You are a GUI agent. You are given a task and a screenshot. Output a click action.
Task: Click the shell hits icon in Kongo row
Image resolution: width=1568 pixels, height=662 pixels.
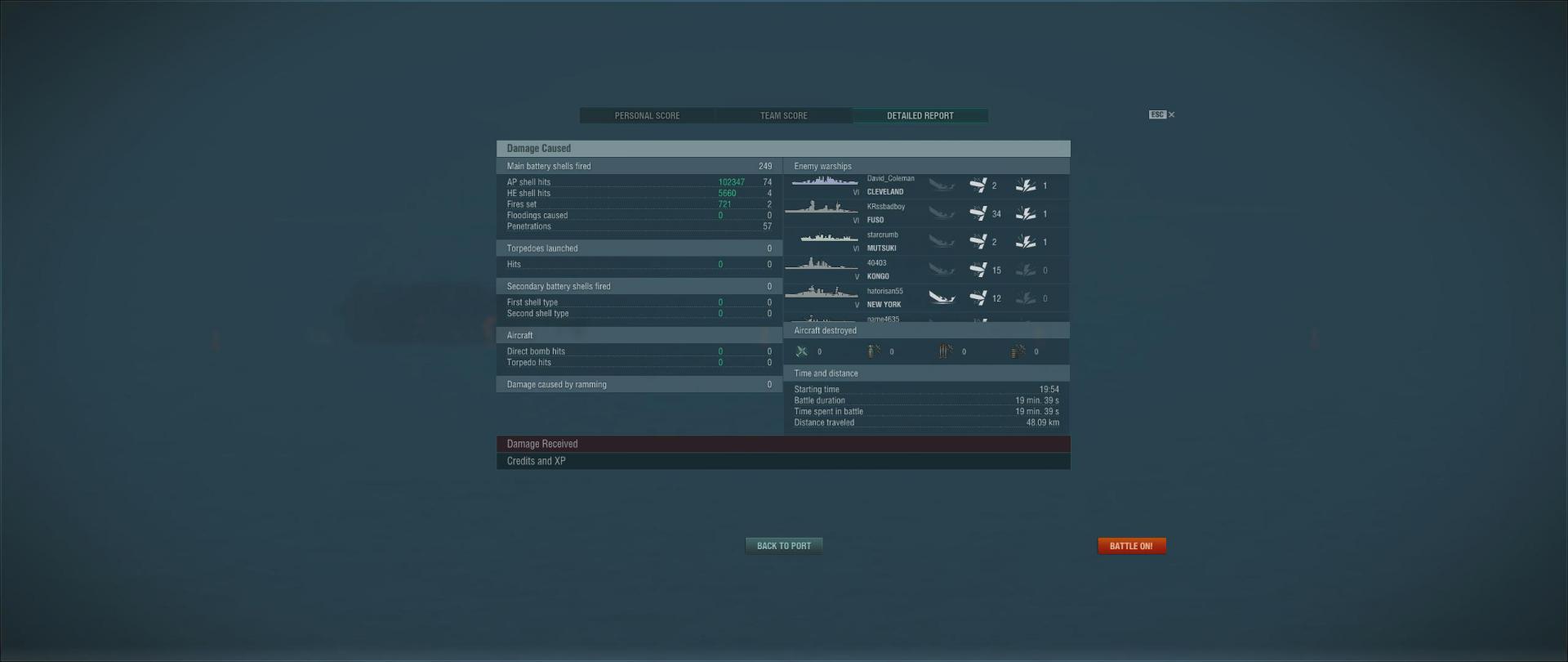978,270
